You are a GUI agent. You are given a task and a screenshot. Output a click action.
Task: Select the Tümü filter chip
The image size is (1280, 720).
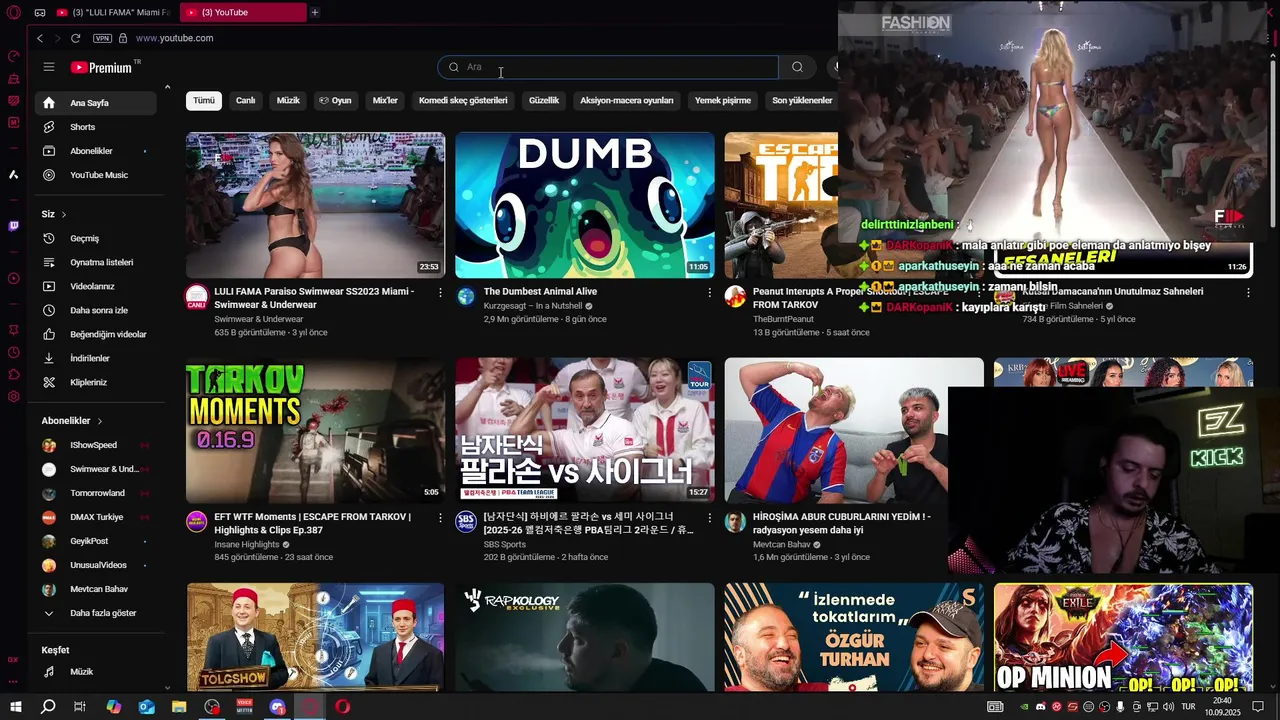[204, 100]
